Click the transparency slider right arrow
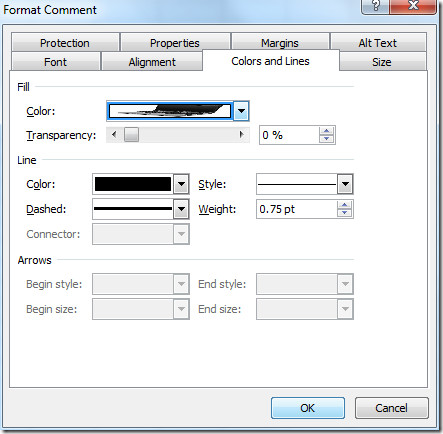 pos(241,135)
